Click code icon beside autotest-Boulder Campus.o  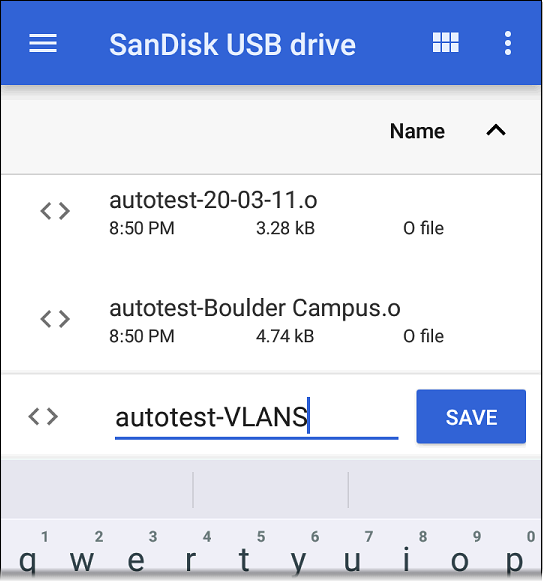[x=55, y=319]
